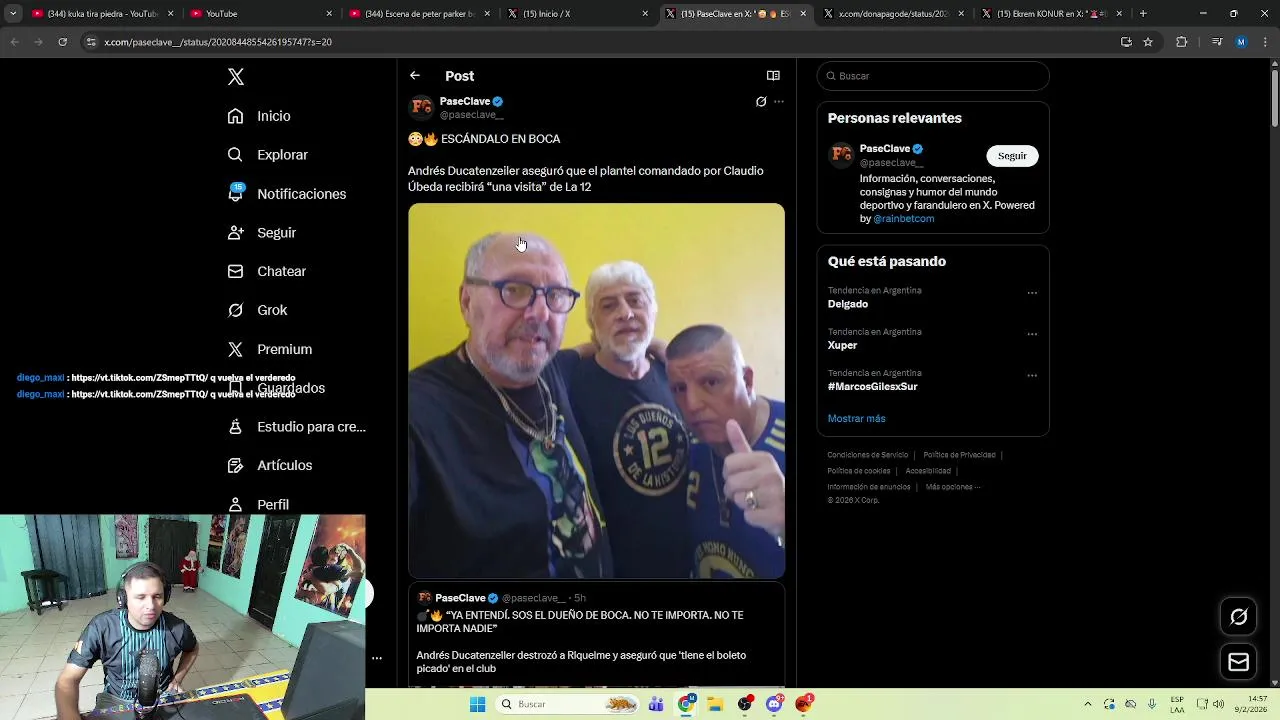Open the @rainbetcom mention link
The width and height of the screenshot is (1280, 720).
pos(904,219)
